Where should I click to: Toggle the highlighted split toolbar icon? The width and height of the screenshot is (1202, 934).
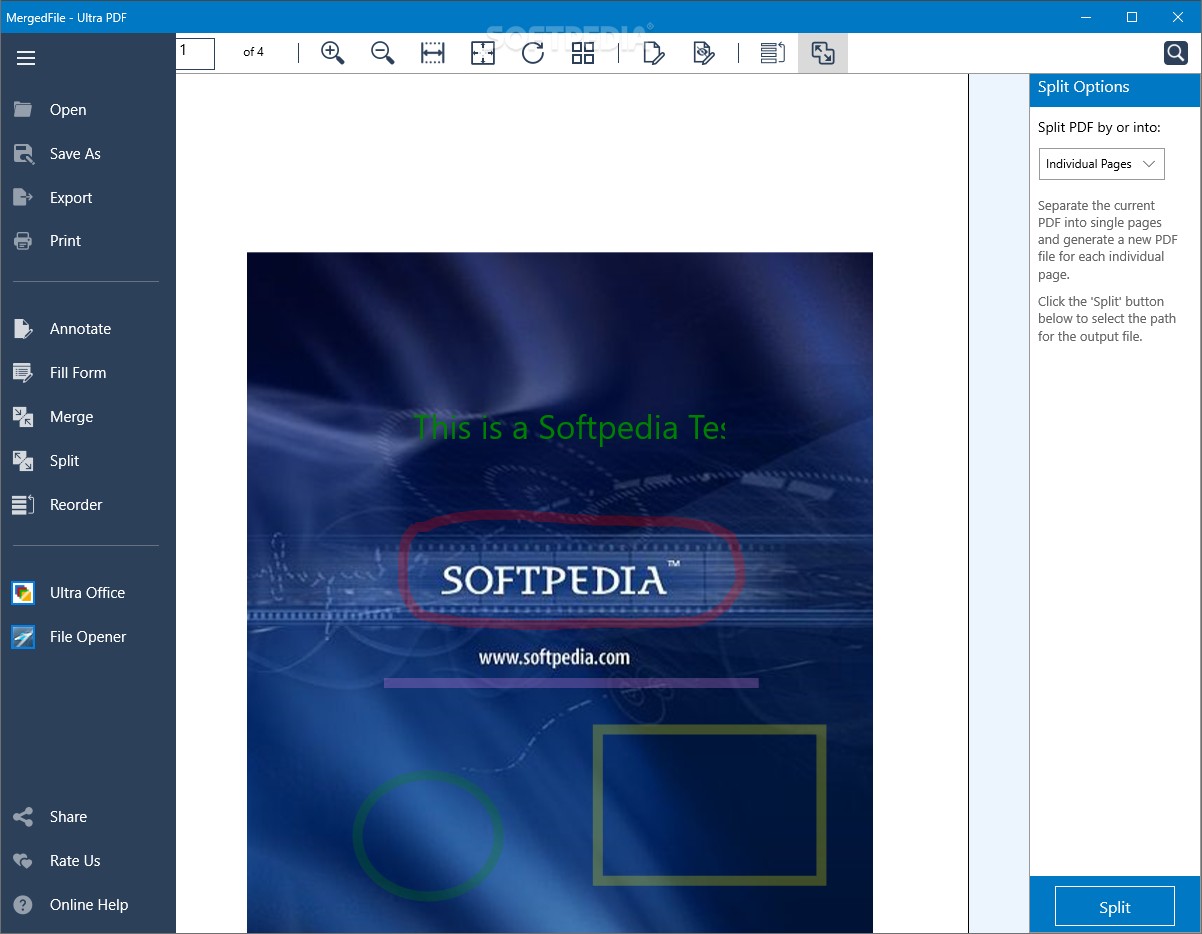pyautogui.click(x=823, y=53)
